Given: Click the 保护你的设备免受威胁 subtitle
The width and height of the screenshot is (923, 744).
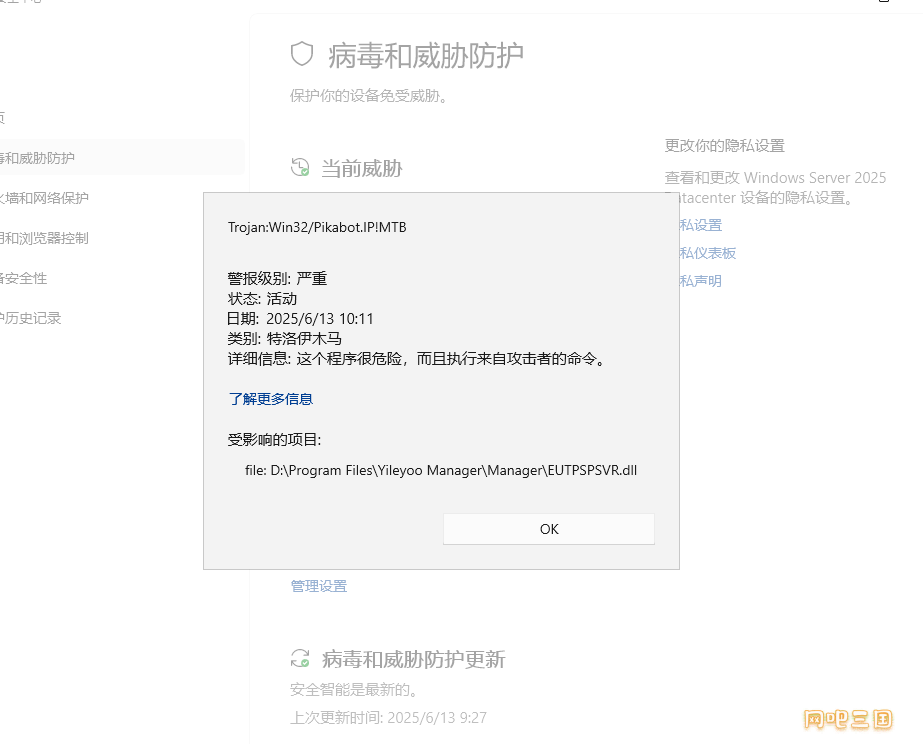Looking at the screenshot, I should [x=370, y=95].
